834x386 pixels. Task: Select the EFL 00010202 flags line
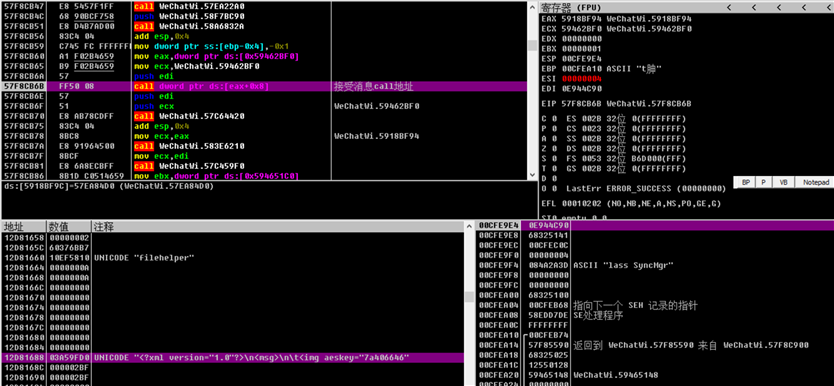[x=630, y=203]
